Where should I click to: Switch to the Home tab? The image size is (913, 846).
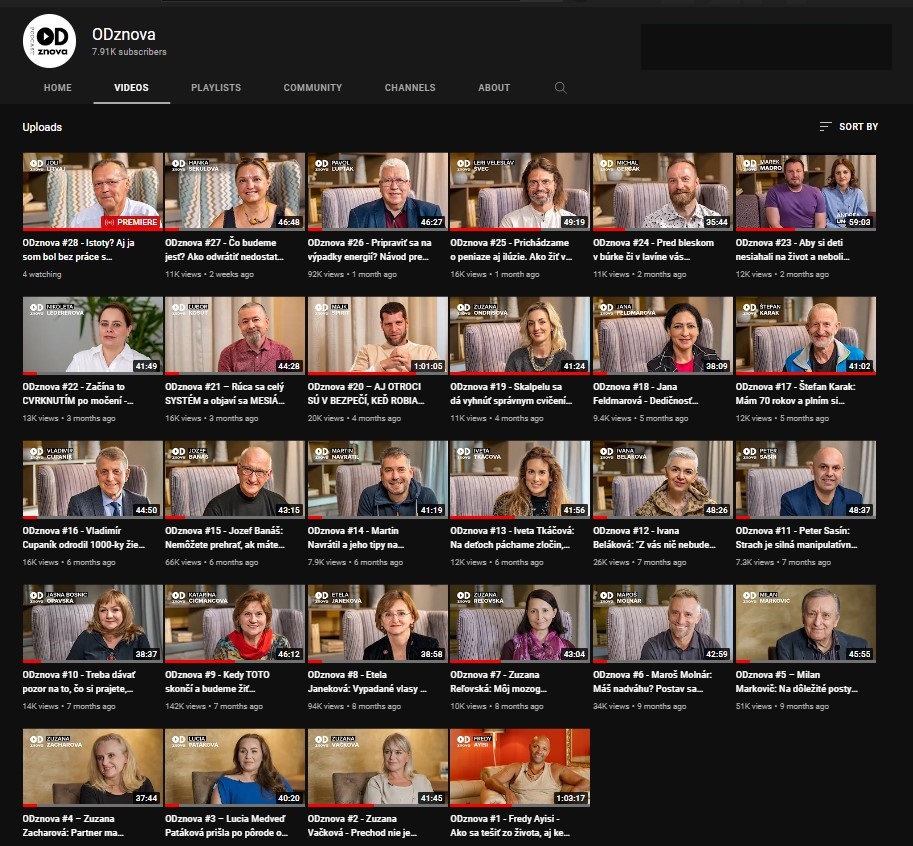58,87
